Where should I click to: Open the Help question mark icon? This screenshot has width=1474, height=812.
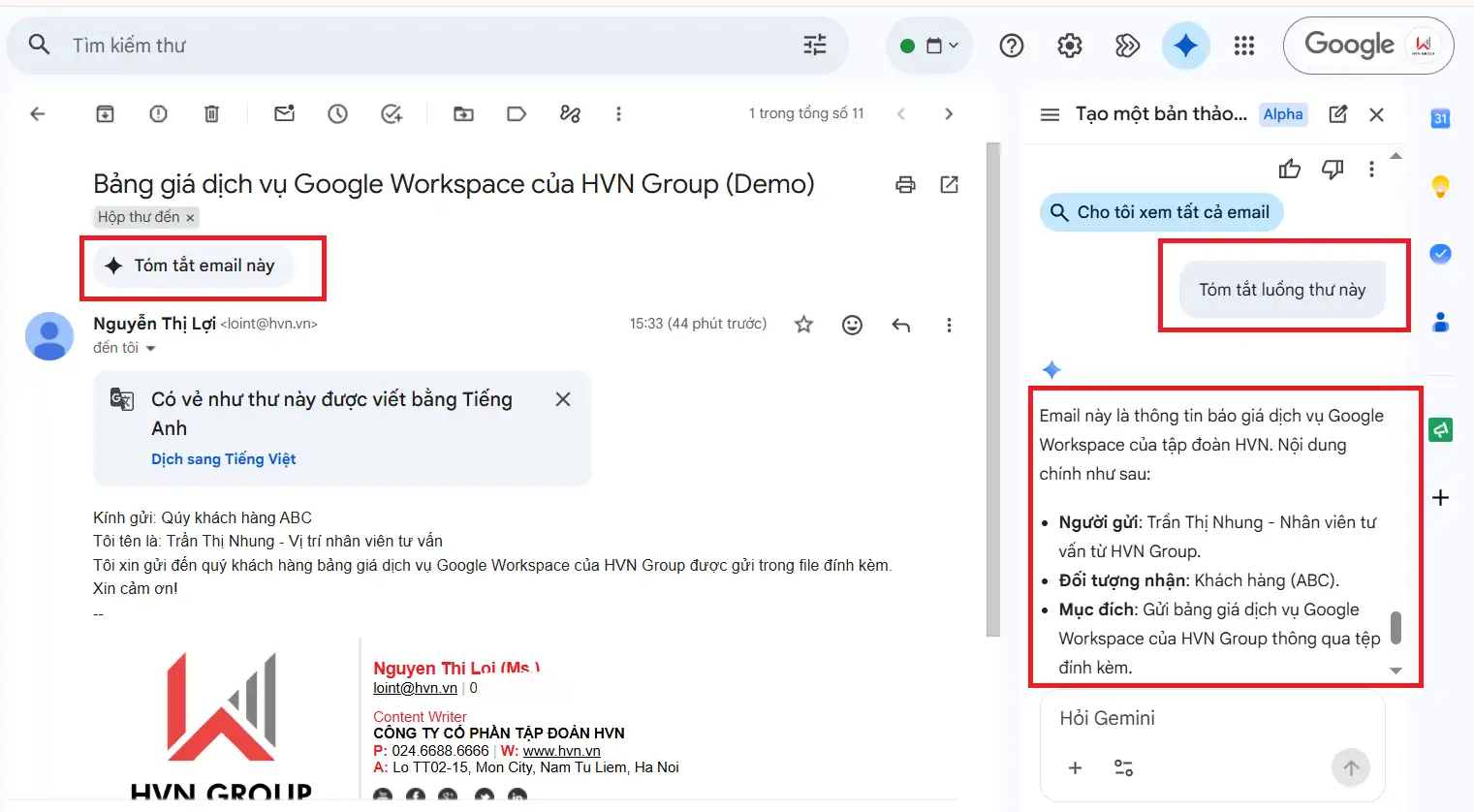(1012, 46)
